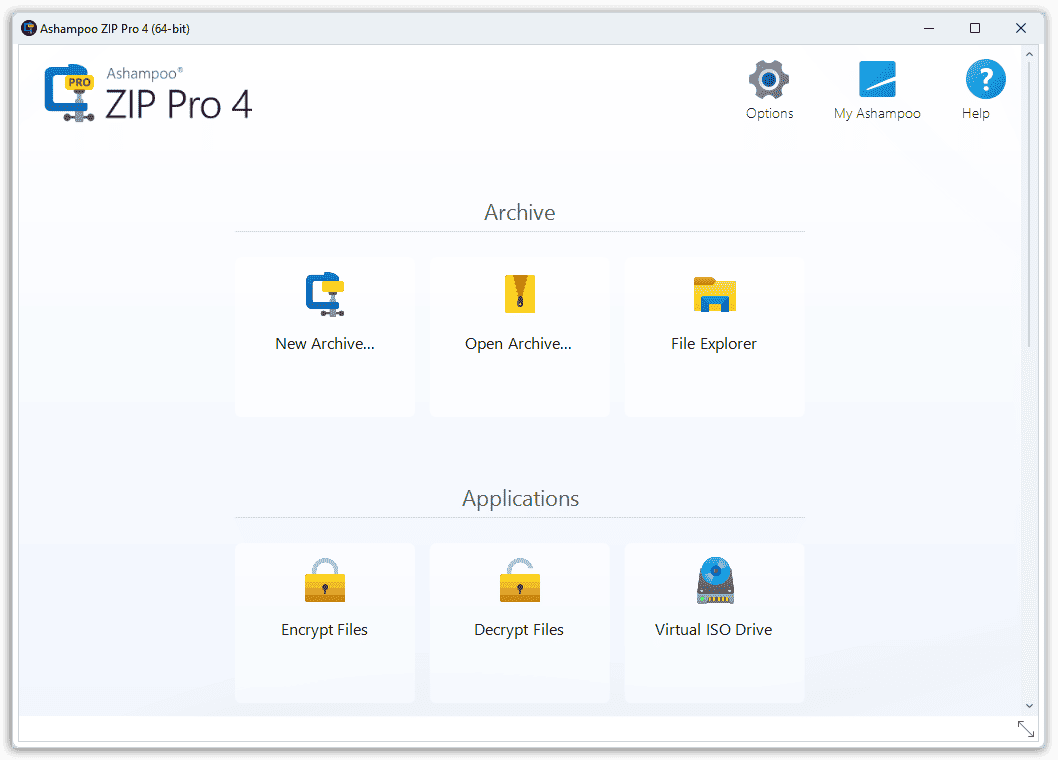The height and width of the screenshot is (760, 1058).
Task: Click the "Decrypt Files" label
Action: coord(519,630)
